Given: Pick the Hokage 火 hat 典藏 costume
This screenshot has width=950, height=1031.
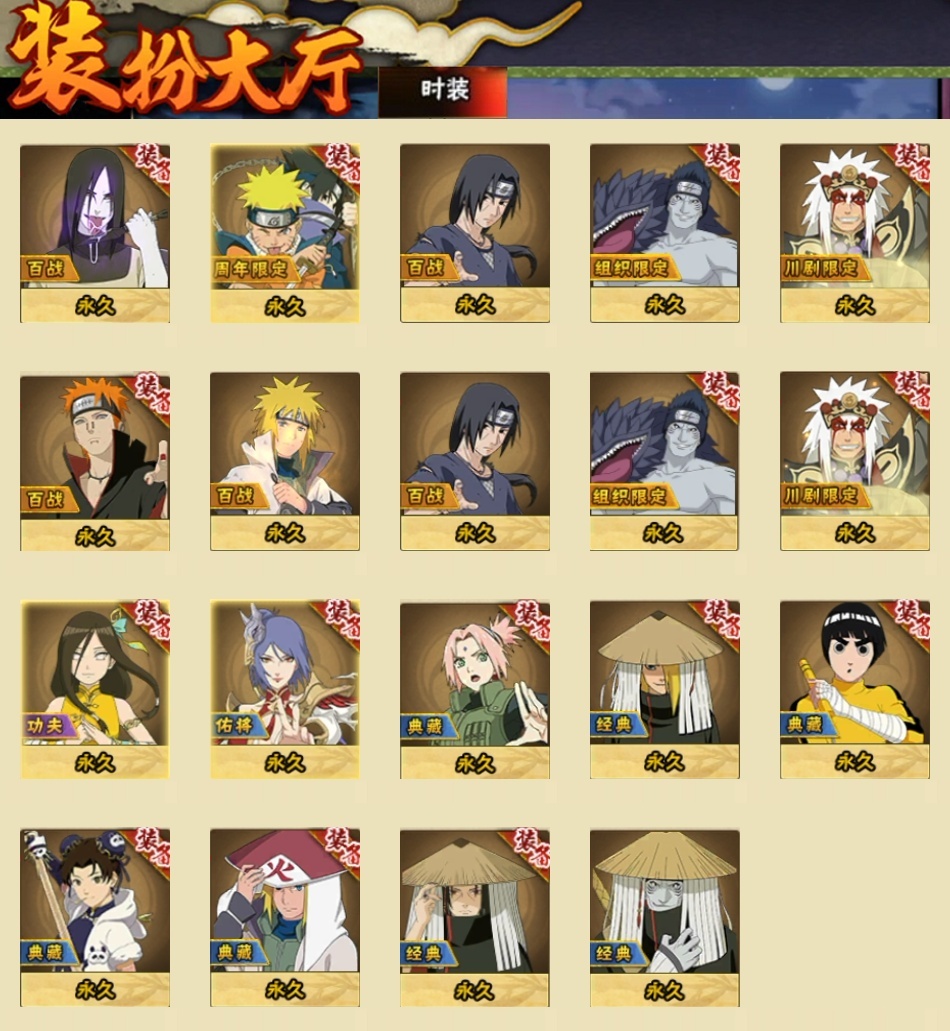Looking at the screenshot, I should [x=285, y=917].
